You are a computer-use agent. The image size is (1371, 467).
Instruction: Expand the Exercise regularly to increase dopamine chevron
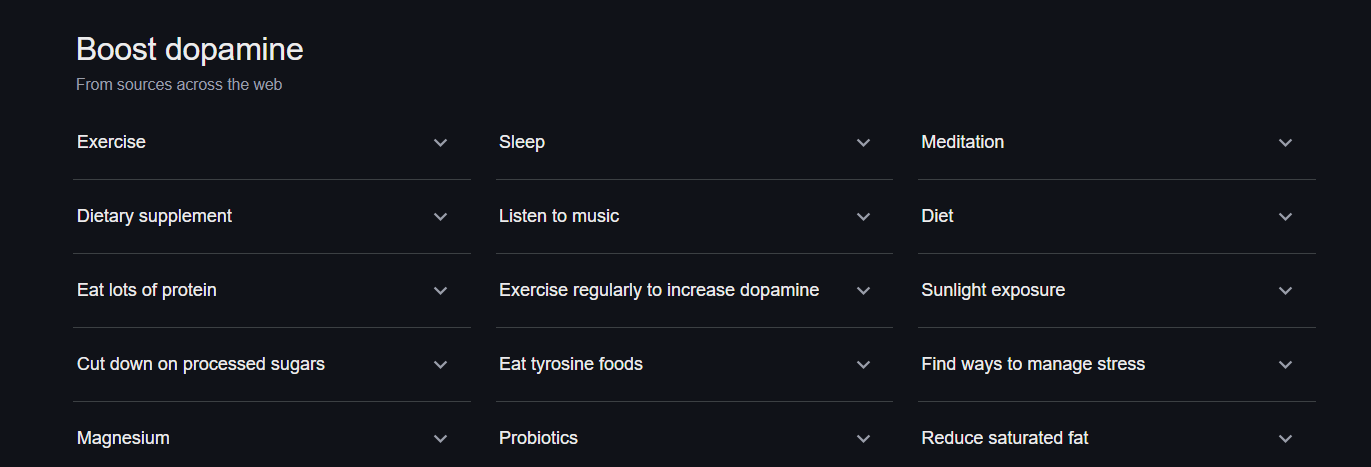(x=863, y=291)
